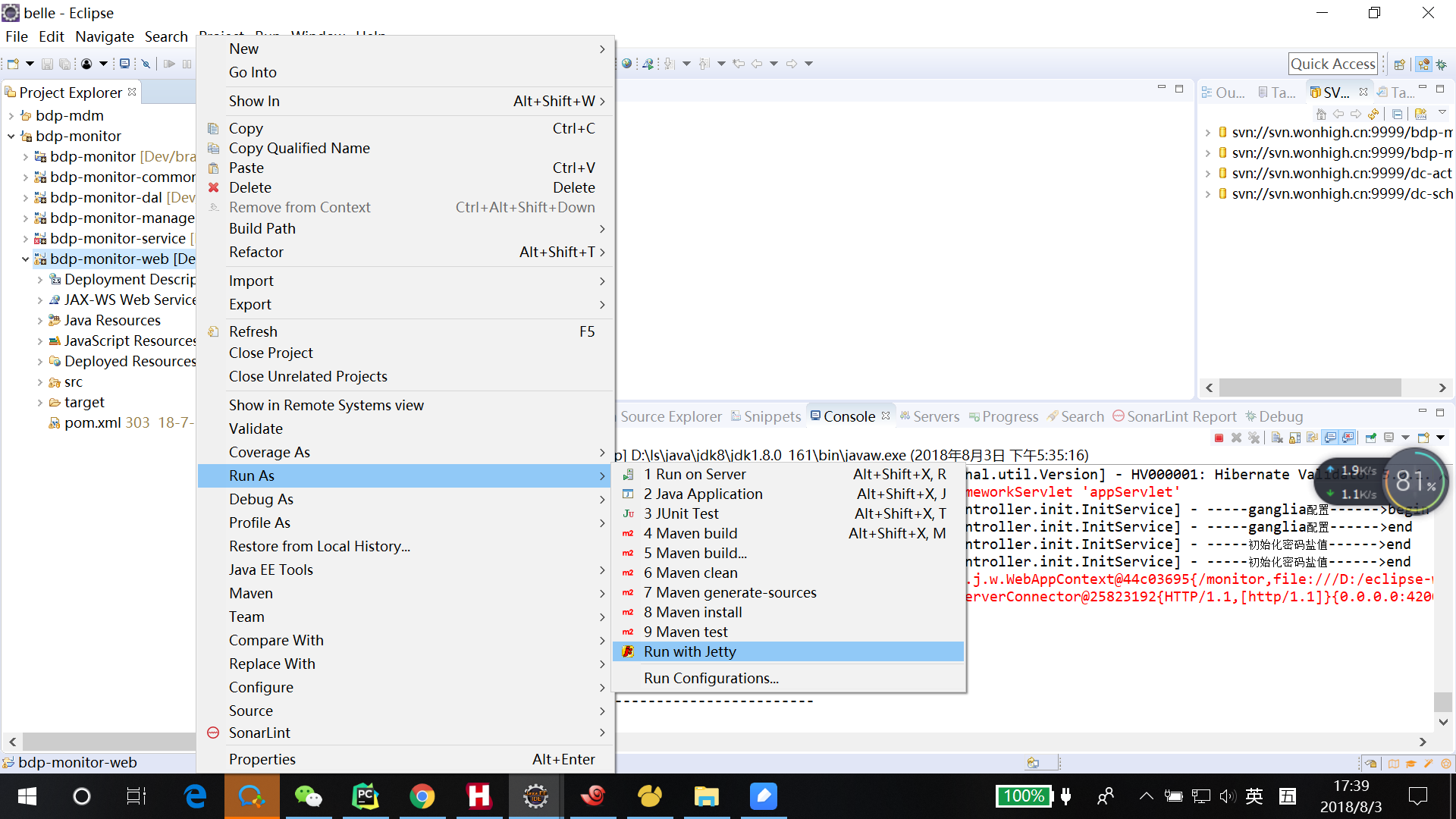This screenshot has height=819, width=1456.
Task: Select pom.xml in Project Explorer
Action: (x=93, y=423)
